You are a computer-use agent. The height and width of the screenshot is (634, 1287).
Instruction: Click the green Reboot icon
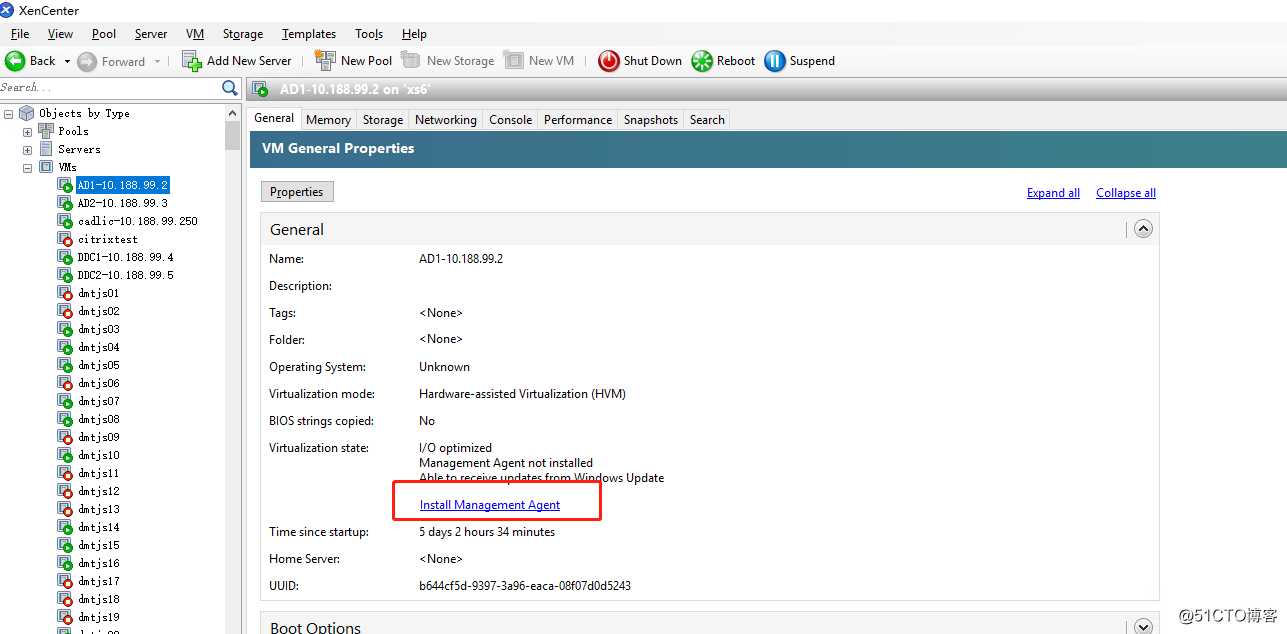click(702, 61)
